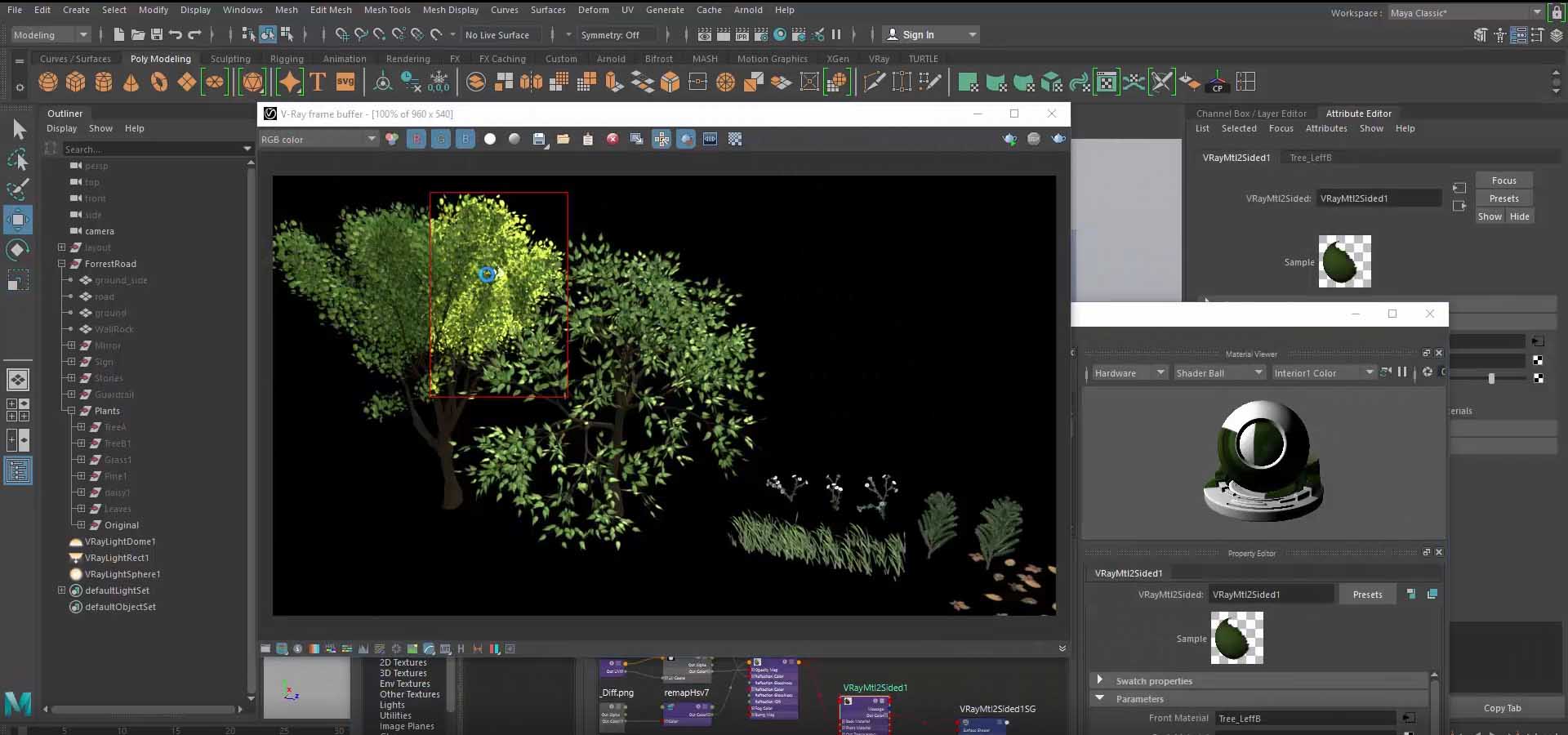This screenshot has width=1568, height=735.
Task: Switch to the Sculpting shelf tab
Action: click(229, 58)
